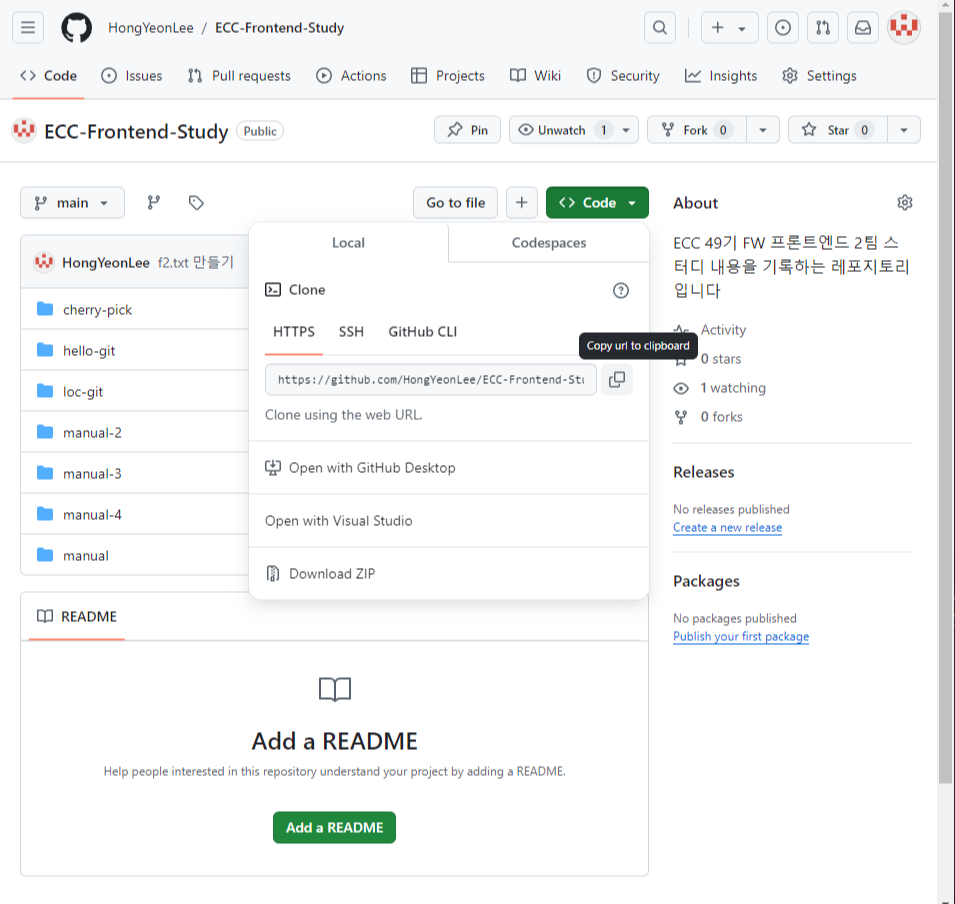Image resolution: width=955 pixels, height=904 pixels.
Task: Click the page vertical scrollbar
Action: point(945,396)
